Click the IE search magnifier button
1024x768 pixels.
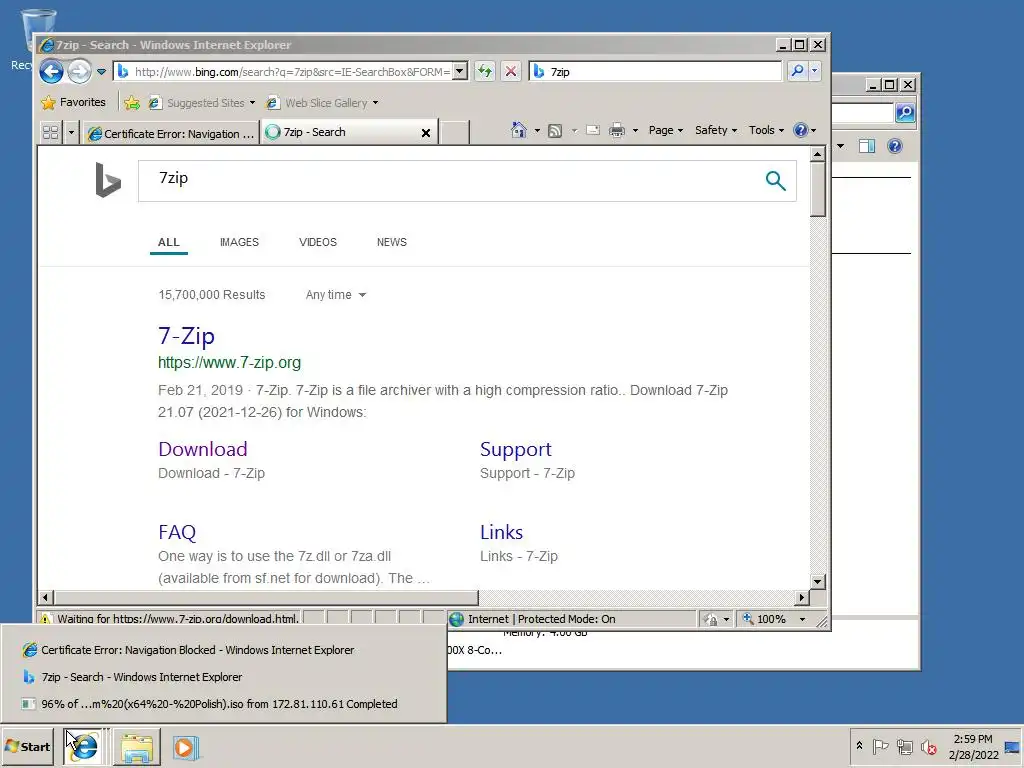(797, 71)
